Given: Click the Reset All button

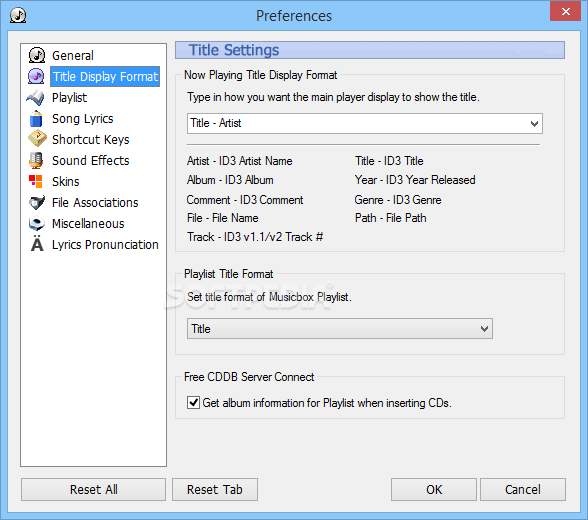Looking at the screenshot, I should point(93,489).
